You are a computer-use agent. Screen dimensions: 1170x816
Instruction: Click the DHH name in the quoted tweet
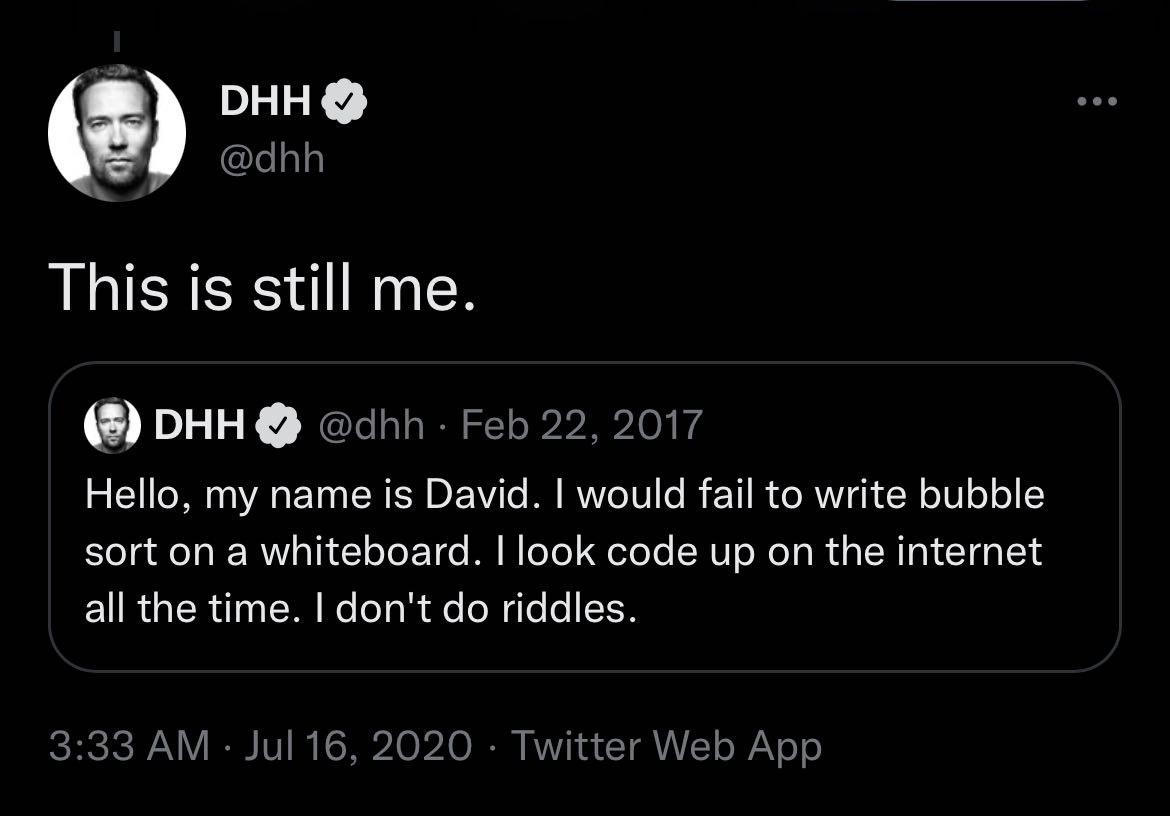[x=200, y=426]
